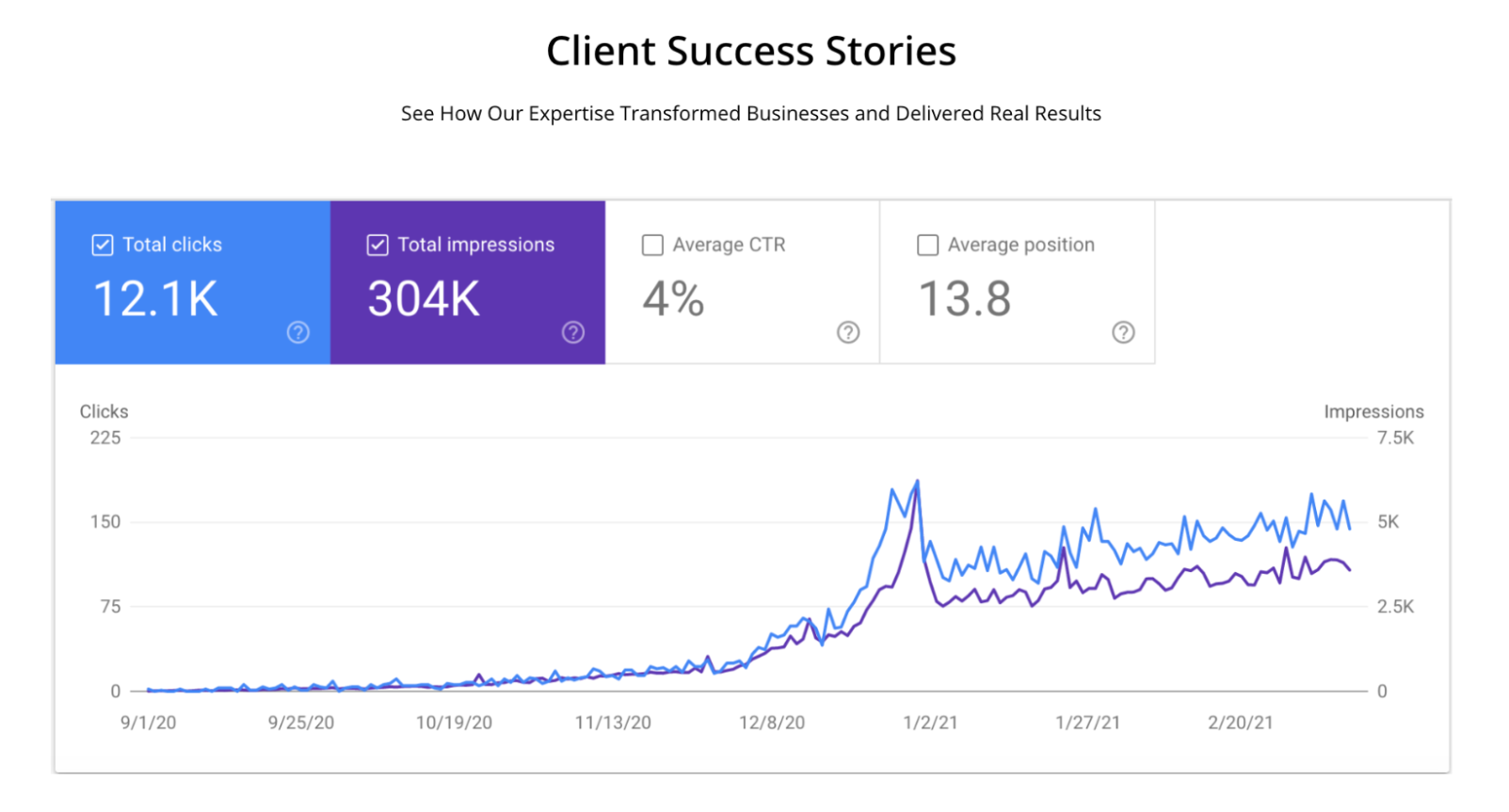Click the 4% CTR value

click(x=673, y=299)
